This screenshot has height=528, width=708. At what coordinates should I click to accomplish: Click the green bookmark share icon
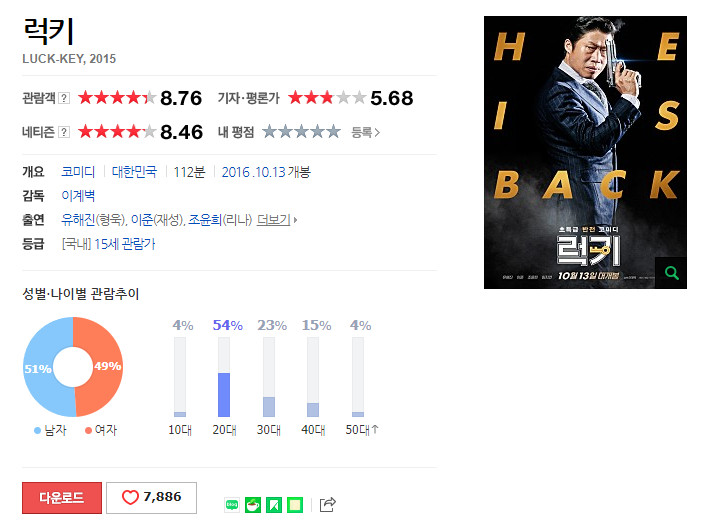274,505
